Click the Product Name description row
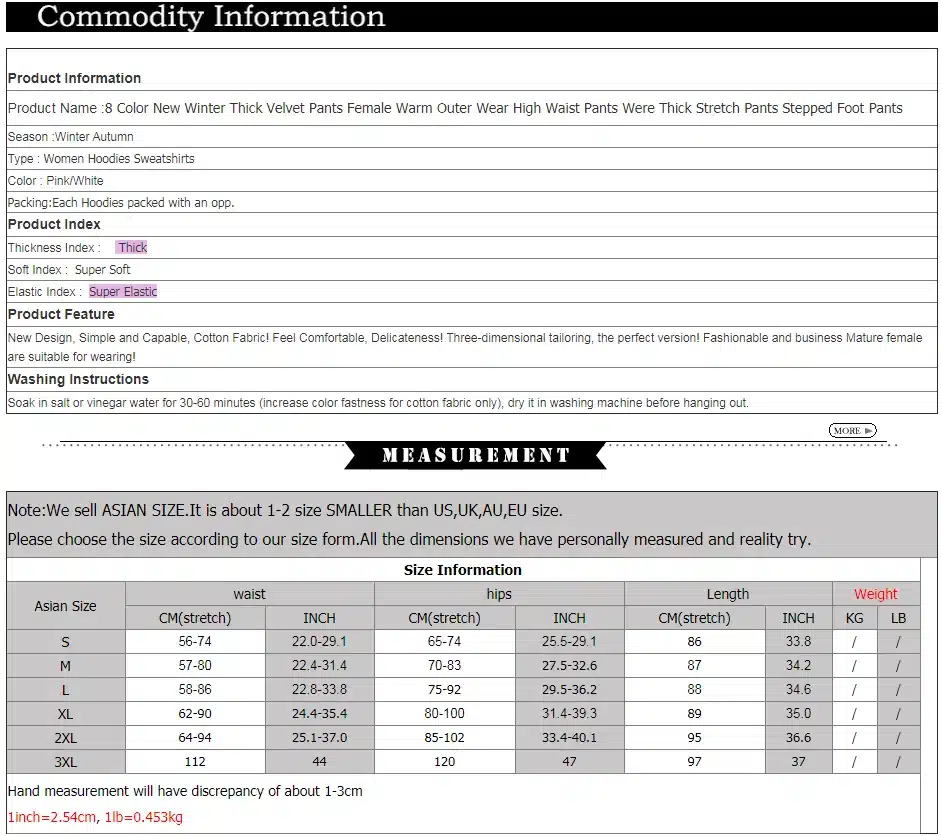This screenshot has width=942, height=836. [x=471, y=108]
